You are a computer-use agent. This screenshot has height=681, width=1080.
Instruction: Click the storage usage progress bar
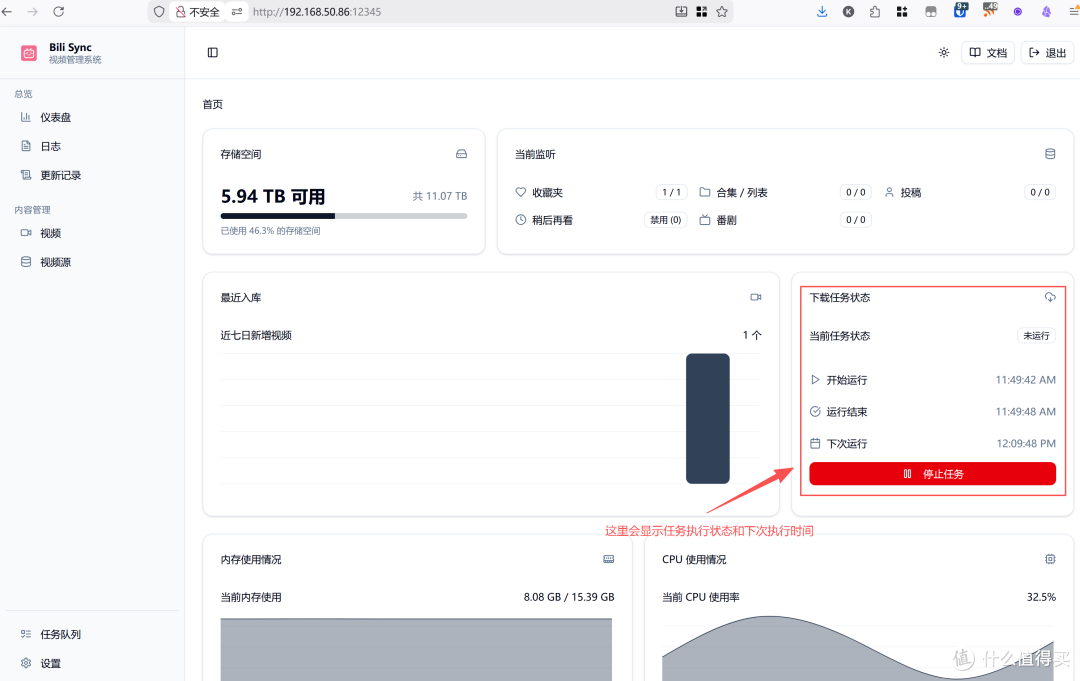click(344, 216)
